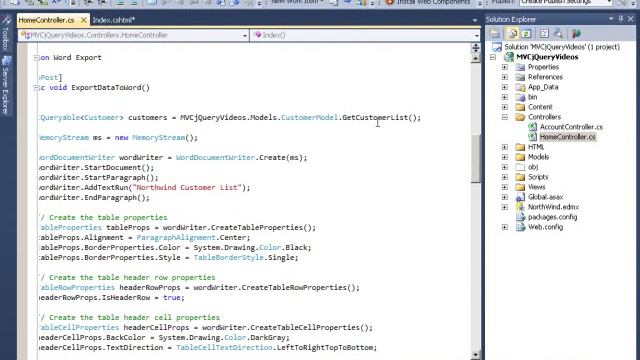Click the obj hidden folder icon

[x=520, y=167]
